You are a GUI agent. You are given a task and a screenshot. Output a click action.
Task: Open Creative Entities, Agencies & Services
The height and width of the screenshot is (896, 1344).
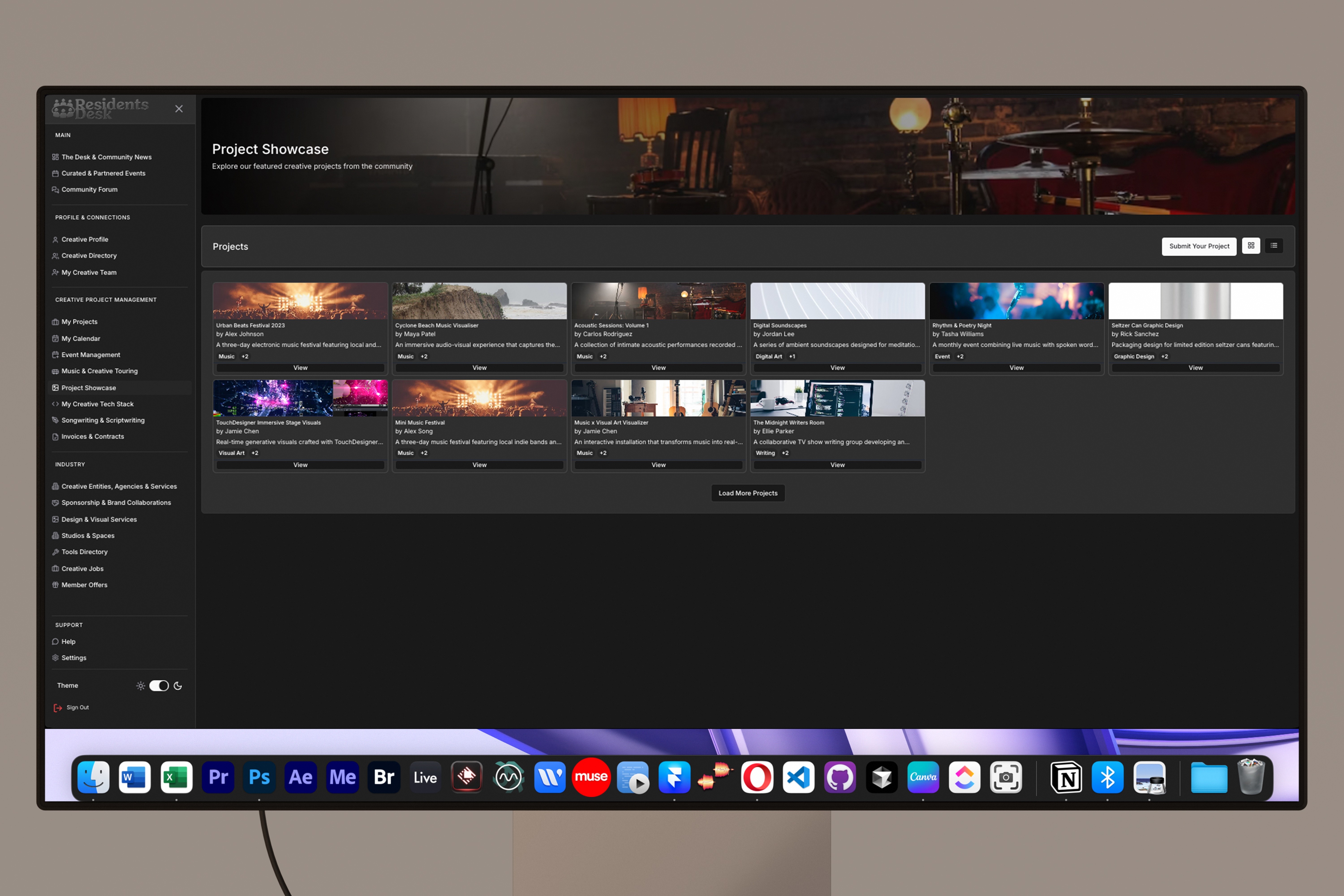119,486
